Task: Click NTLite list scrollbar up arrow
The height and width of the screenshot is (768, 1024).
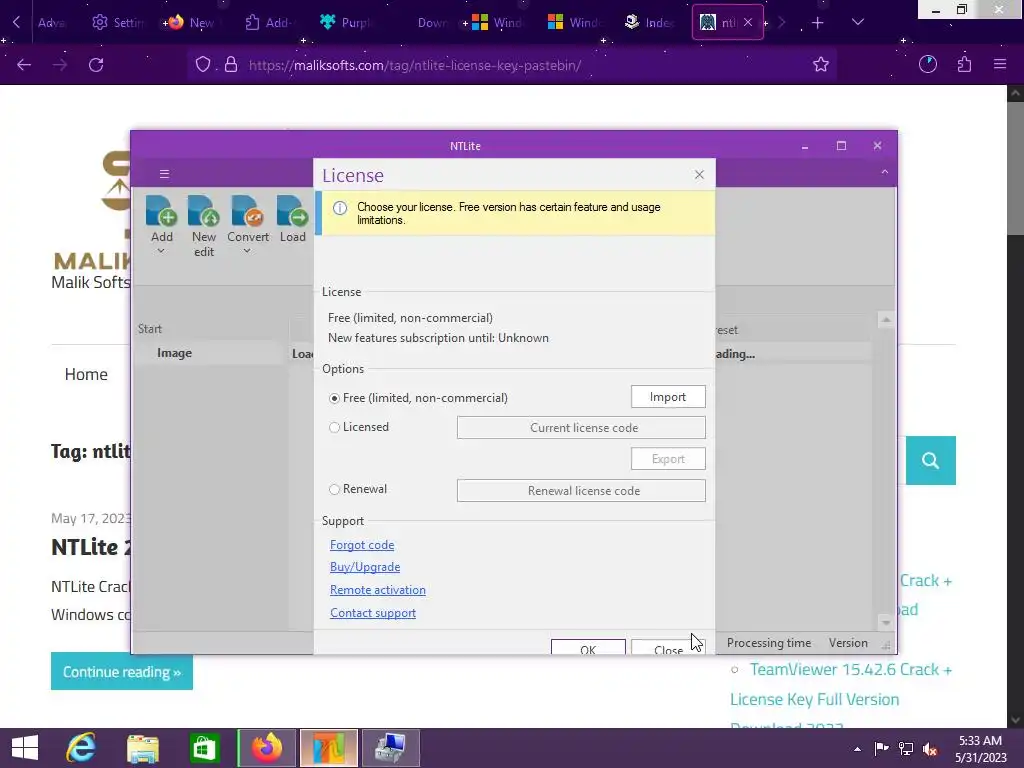Action: pyautogui.click(x=886, y=319)
